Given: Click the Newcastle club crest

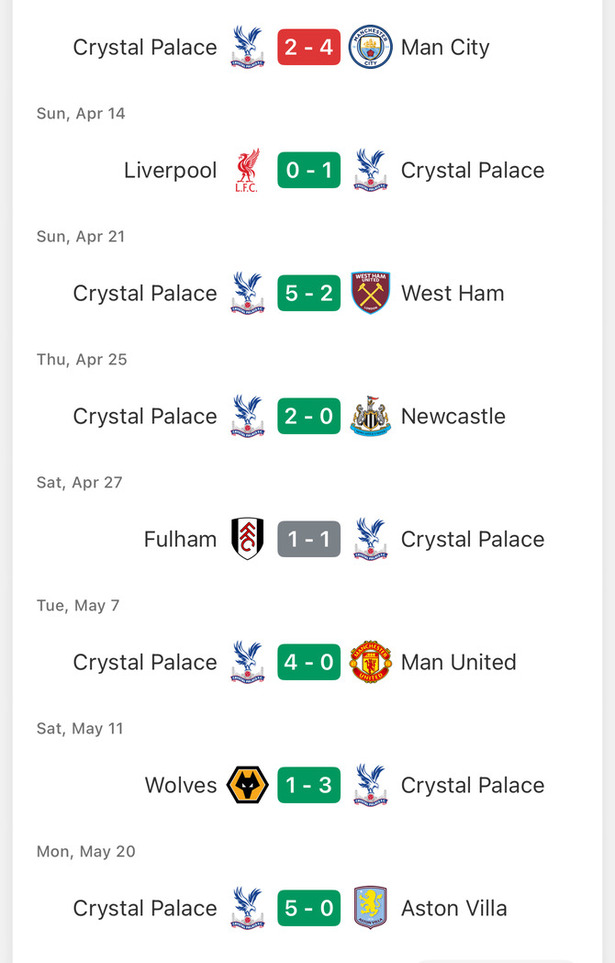Looking at the screenshot, I should click(x=370, y=416).
